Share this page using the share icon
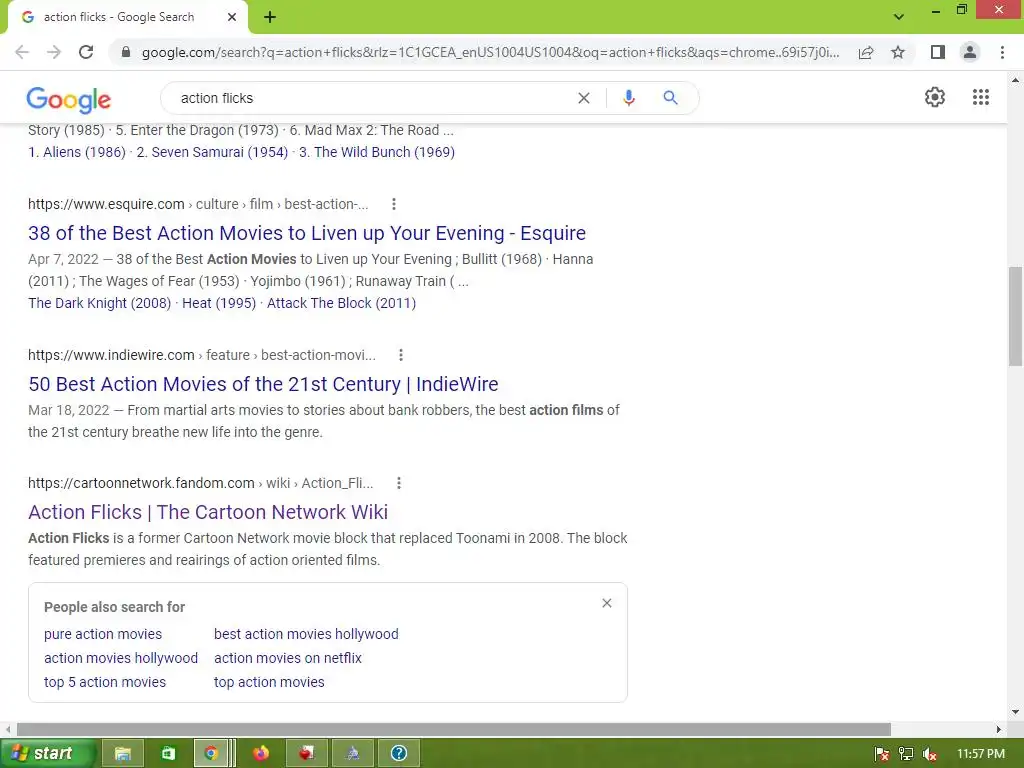Image resolution: width=1024 pixels, height=768 pixels. point(866,52)
